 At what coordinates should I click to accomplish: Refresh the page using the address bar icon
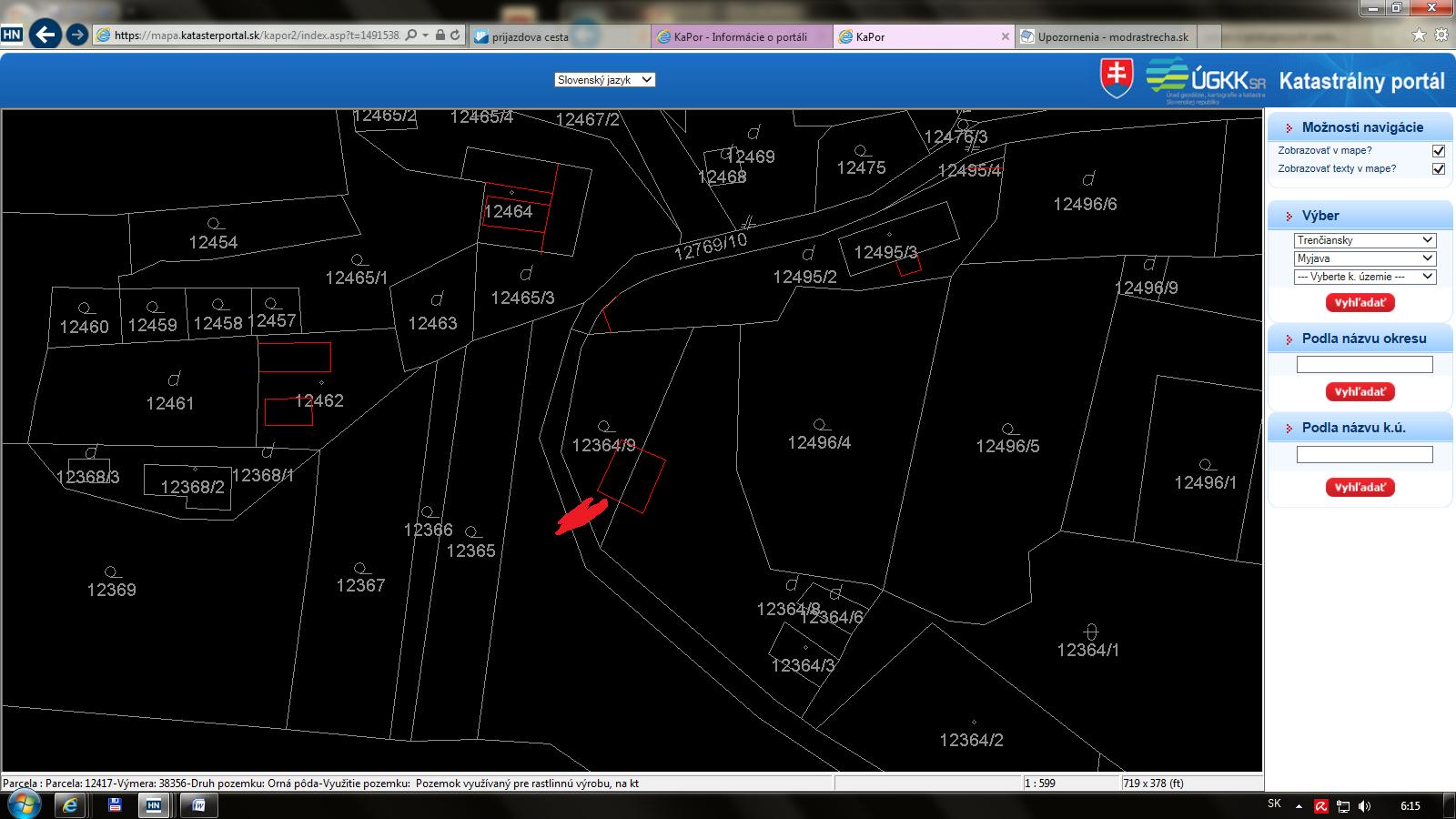(x=456, y=35)
